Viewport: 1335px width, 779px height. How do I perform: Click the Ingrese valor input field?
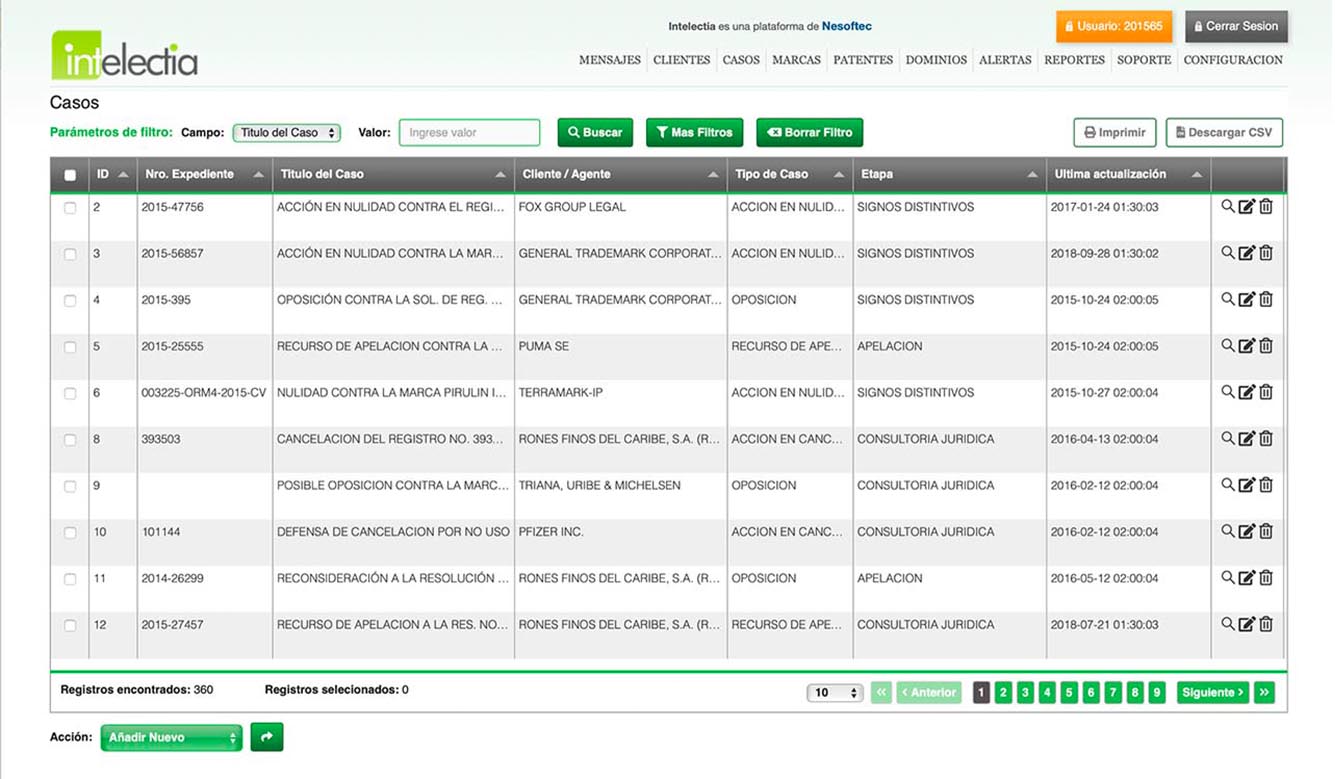coord(469,132)
